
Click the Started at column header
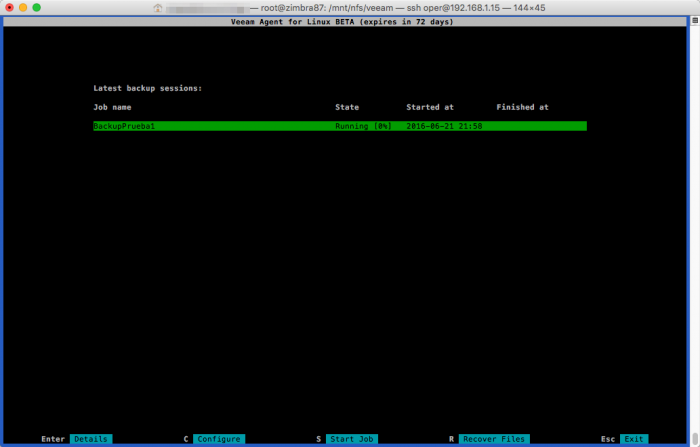pyautogui.click(x=430, y=107)
